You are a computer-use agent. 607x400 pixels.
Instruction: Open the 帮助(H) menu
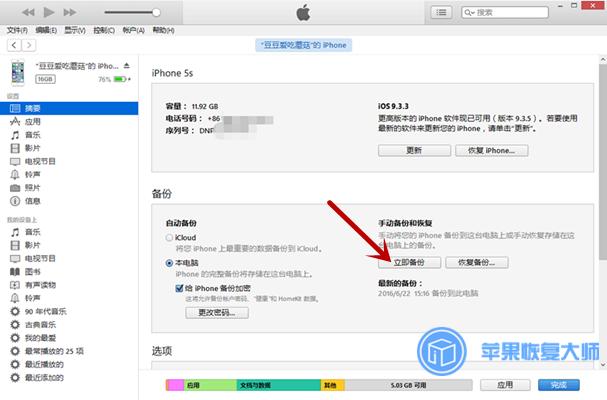(x=163, y=30)
